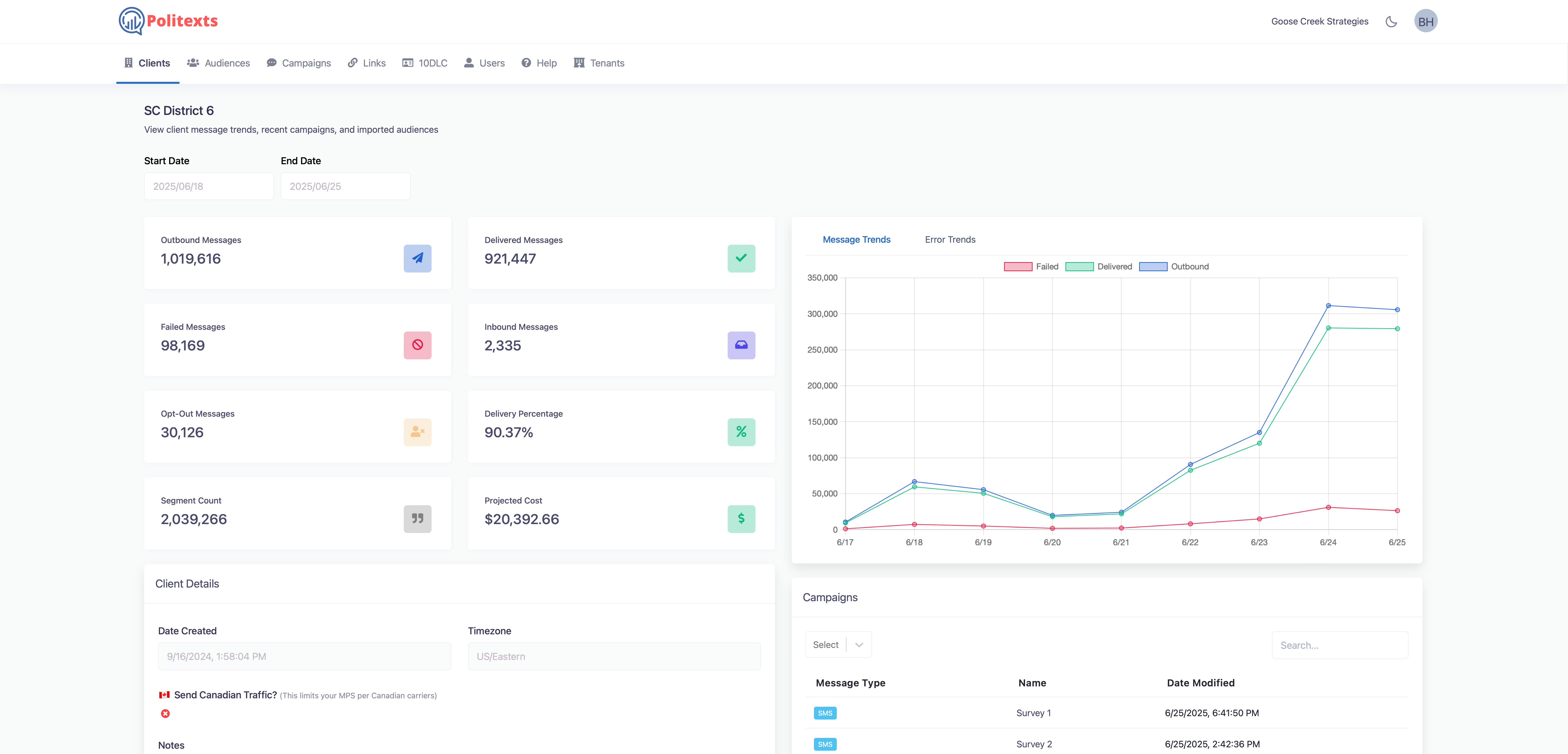Viewport: 1568px width, 754px height.
Task: Select the Message Trends chart tab
Action: [x=856, y=239]
